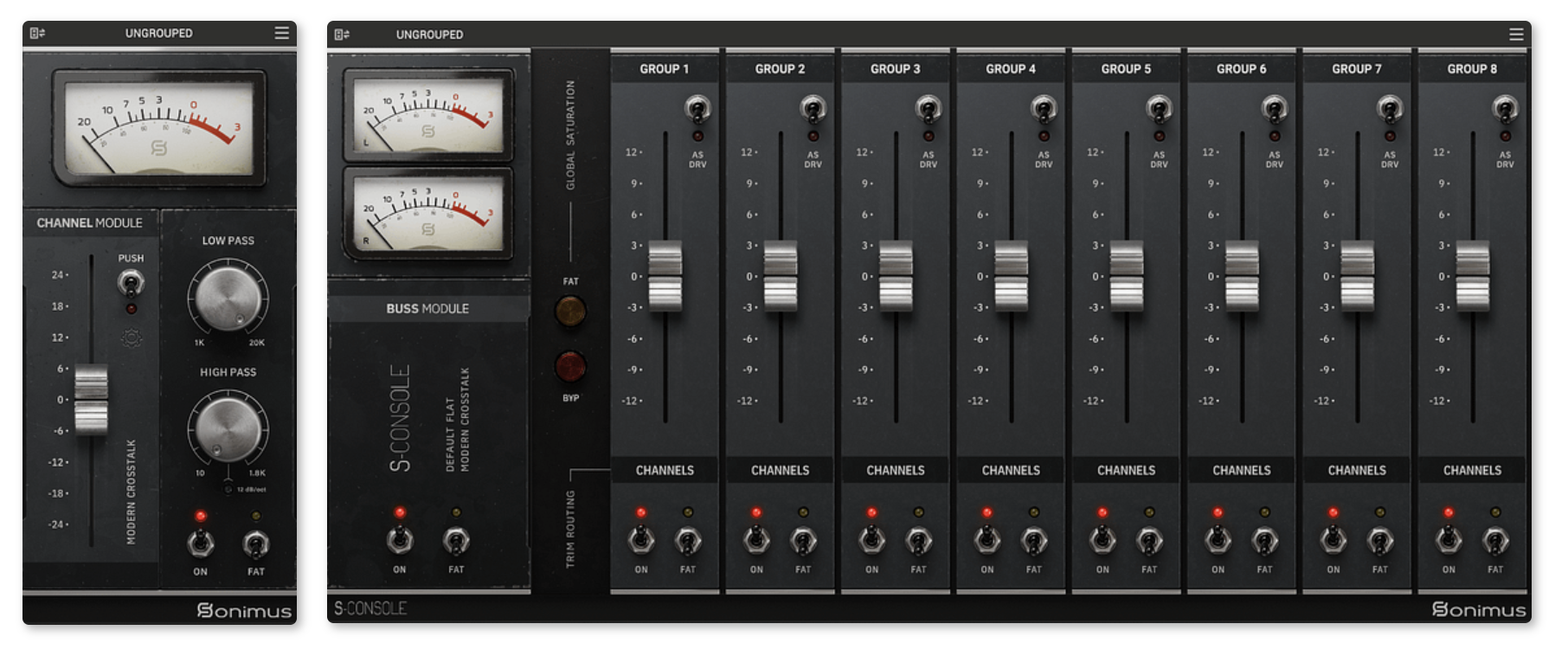Click the MODERN CROSSTALK label in channel module

pyautogui.click(x=132, y=492)
